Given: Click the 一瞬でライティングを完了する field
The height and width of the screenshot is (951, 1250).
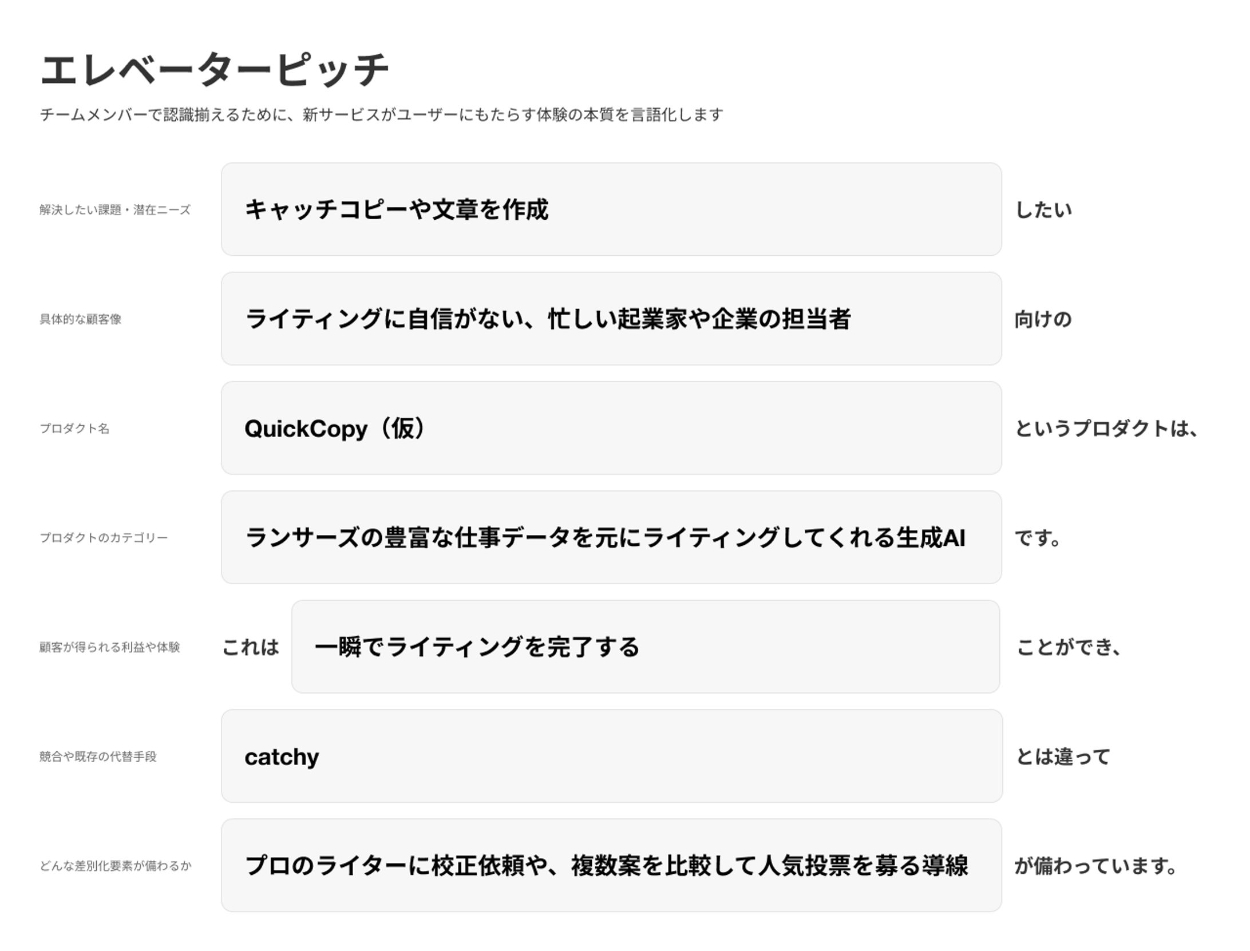Looking at the screenshot, I should point(645,647).
